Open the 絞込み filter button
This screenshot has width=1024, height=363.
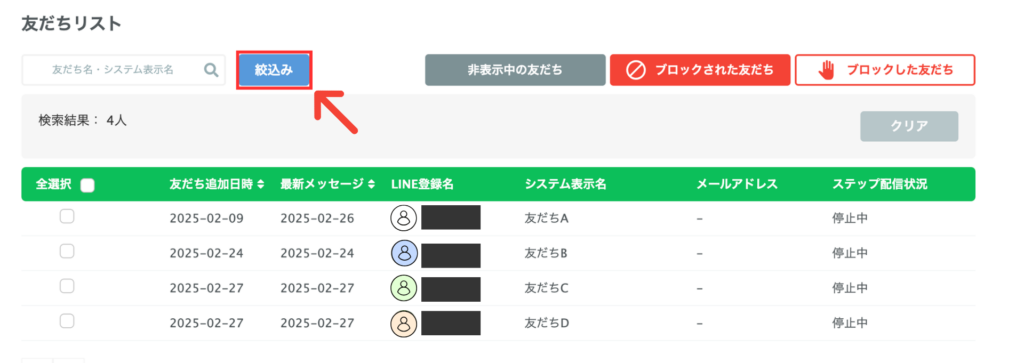point(274,70)
